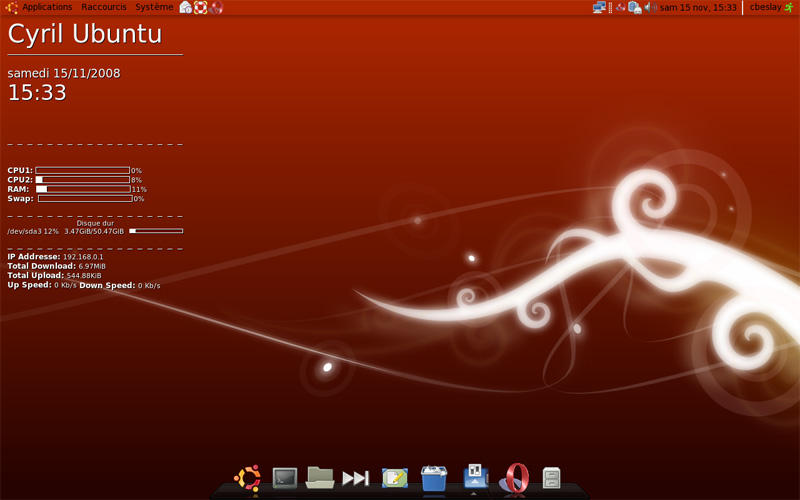Click the RAM usage bar

coord(83,189)
